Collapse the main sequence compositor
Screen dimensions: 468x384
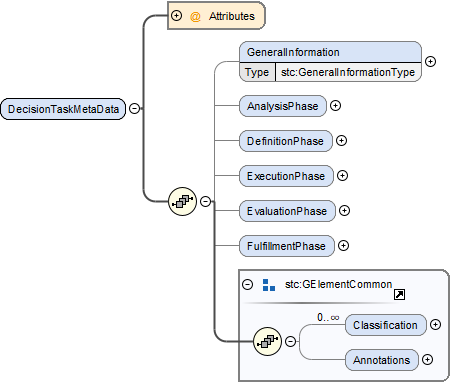coord(206,201)
